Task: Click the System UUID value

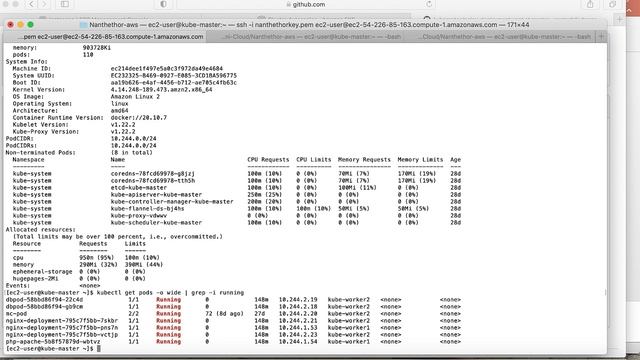Action: coord(173,76)
